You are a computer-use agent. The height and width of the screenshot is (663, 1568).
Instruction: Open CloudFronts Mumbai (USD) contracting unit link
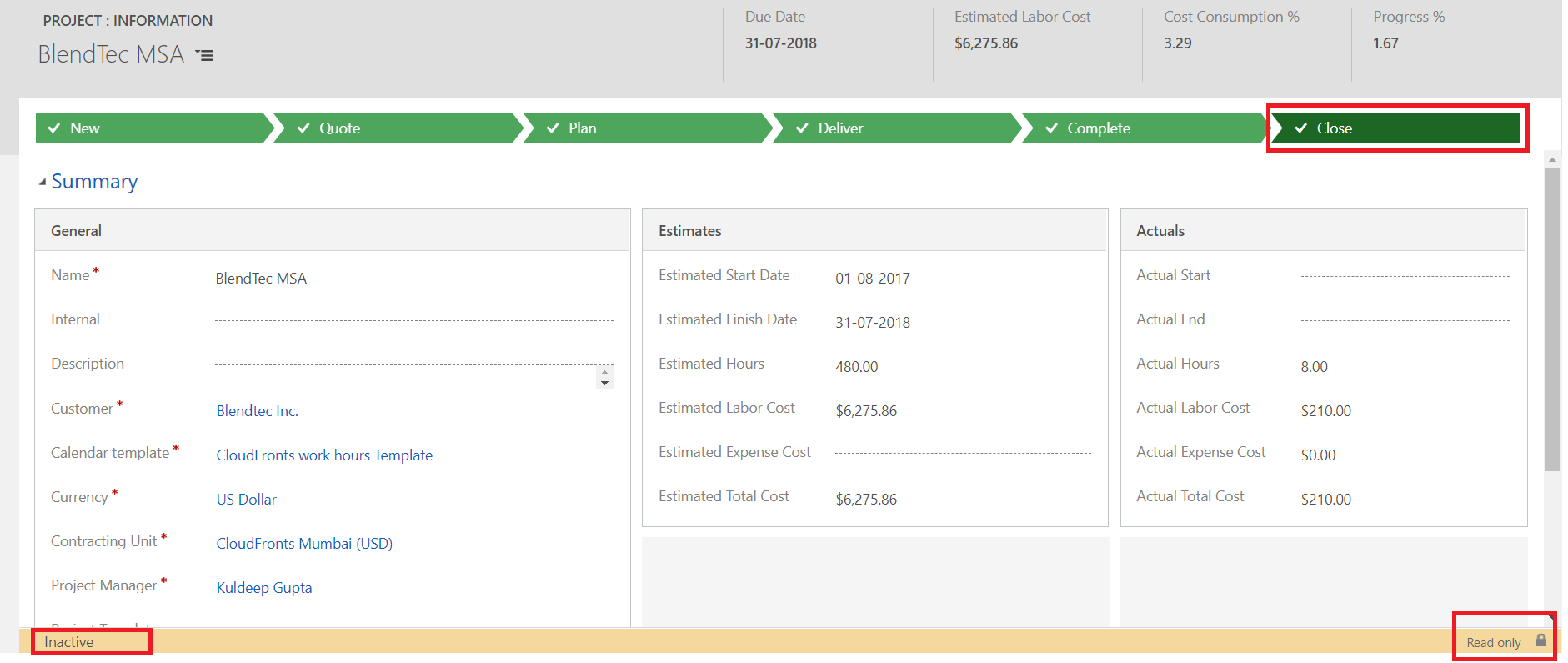click(x=304, y=544)
